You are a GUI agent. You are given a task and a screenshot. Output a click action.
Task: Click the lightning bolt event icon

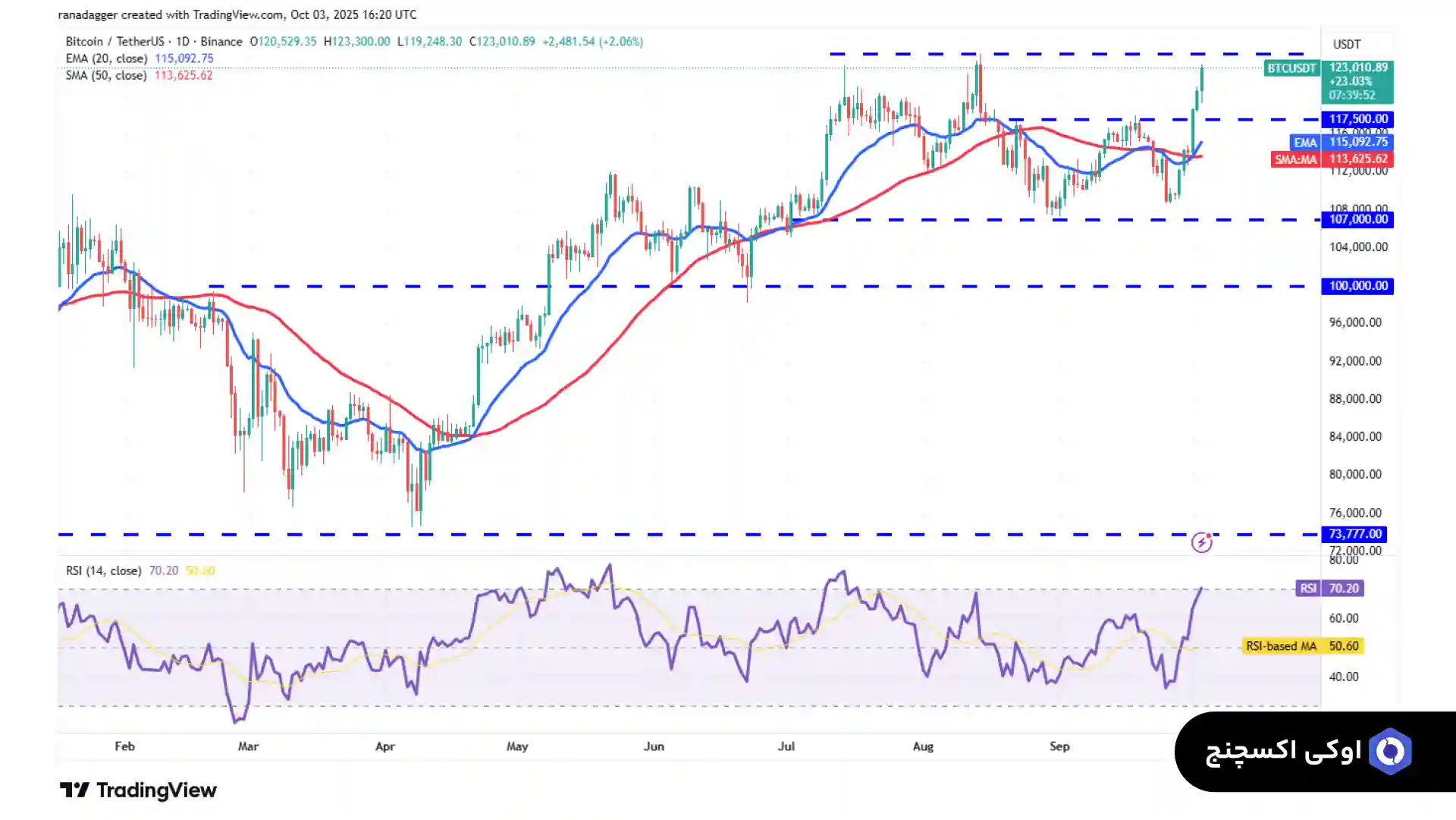pos(1201,542)
